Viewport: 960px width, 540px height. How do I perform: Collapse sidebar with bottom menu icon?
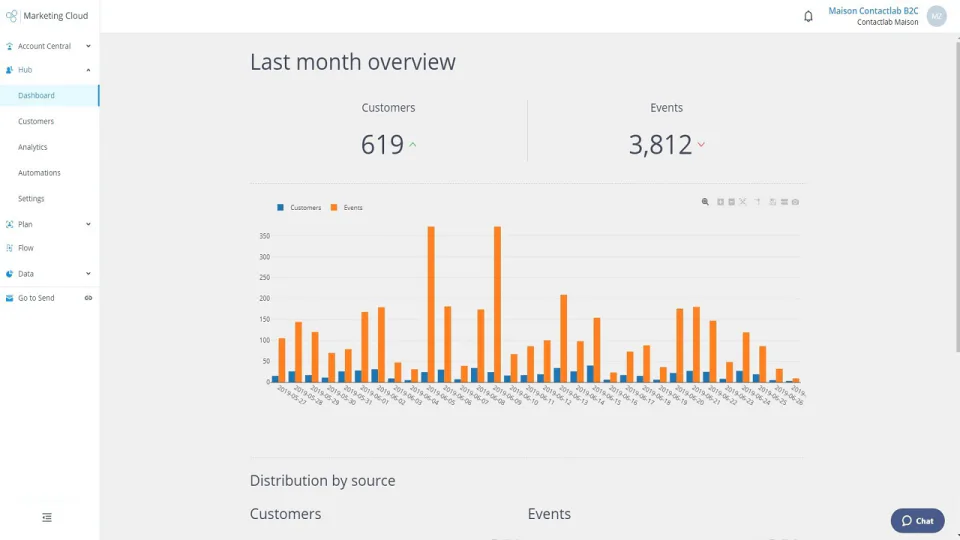47,518
